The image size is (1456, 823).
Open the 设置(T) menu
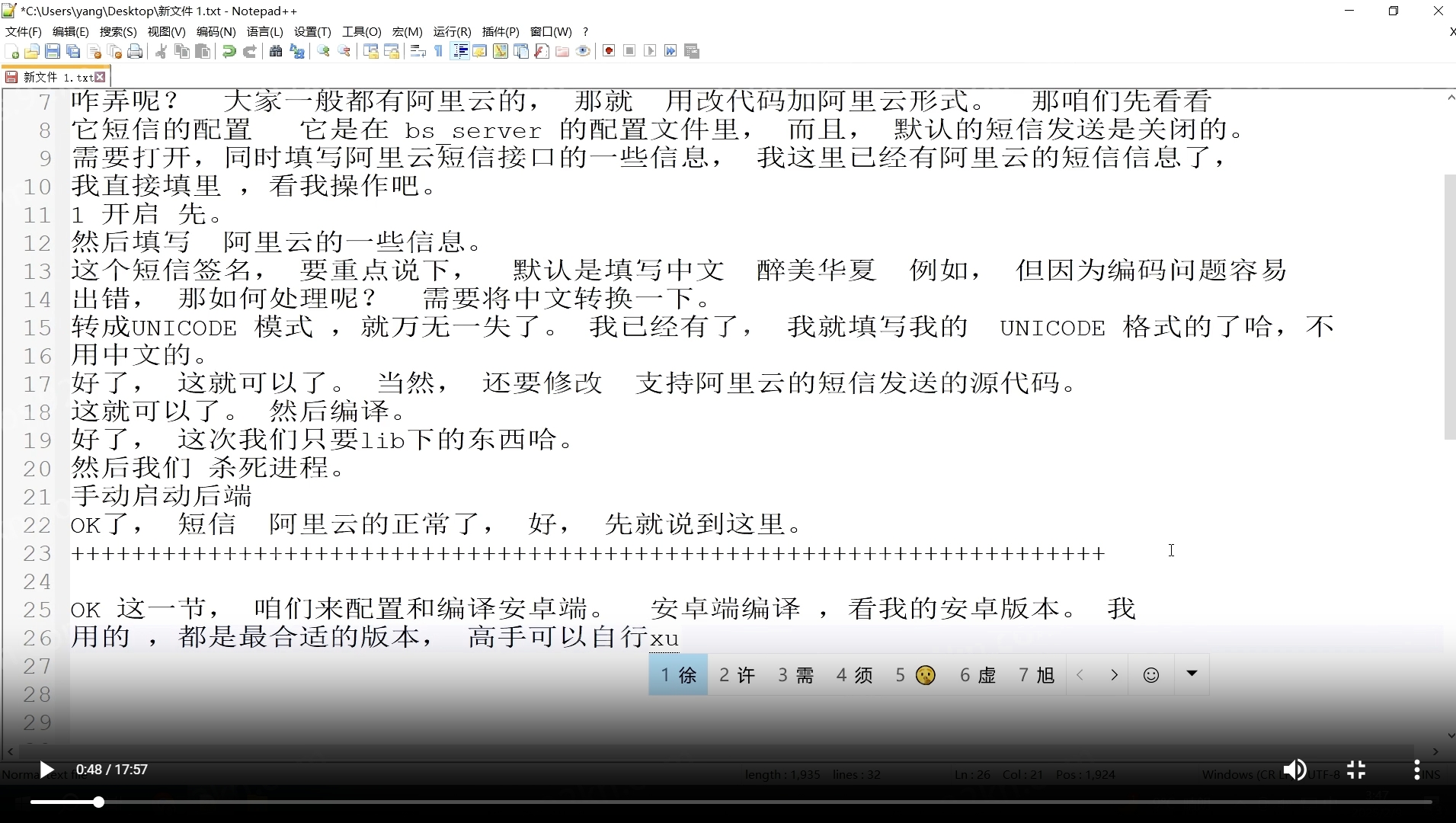click(x=312, y=31)
